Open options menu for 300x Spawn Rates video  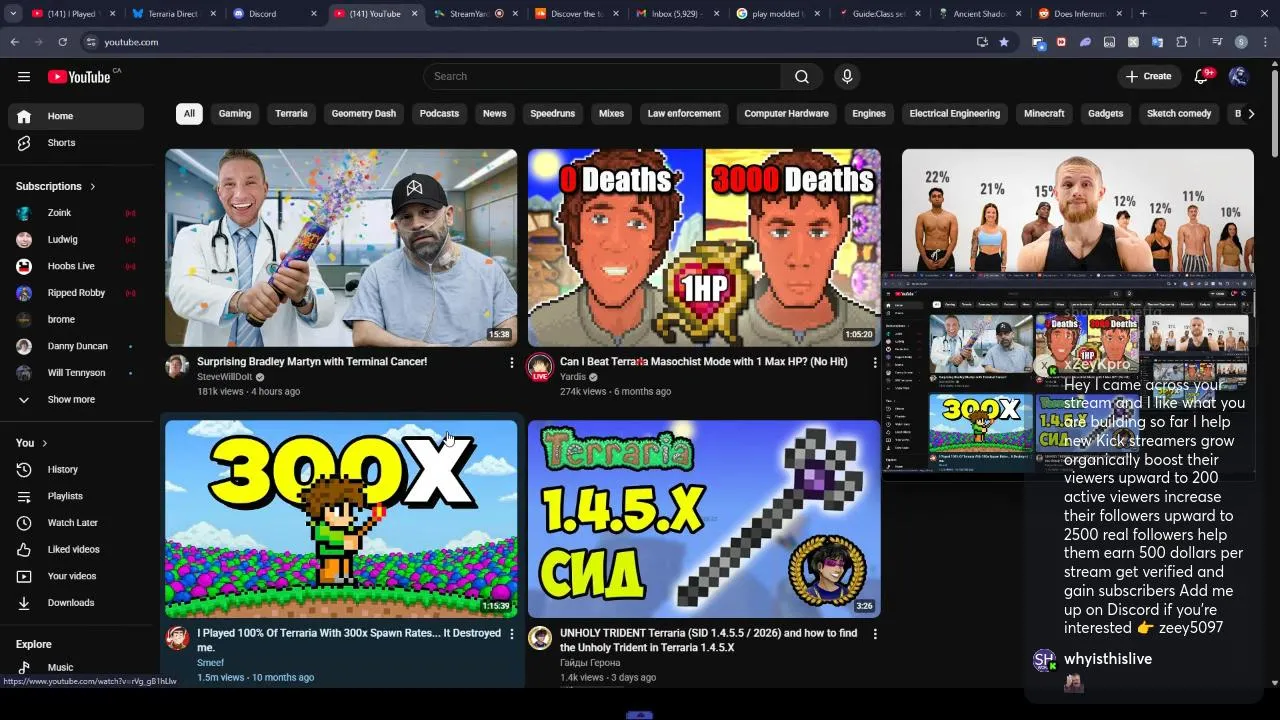click(512, 634)
